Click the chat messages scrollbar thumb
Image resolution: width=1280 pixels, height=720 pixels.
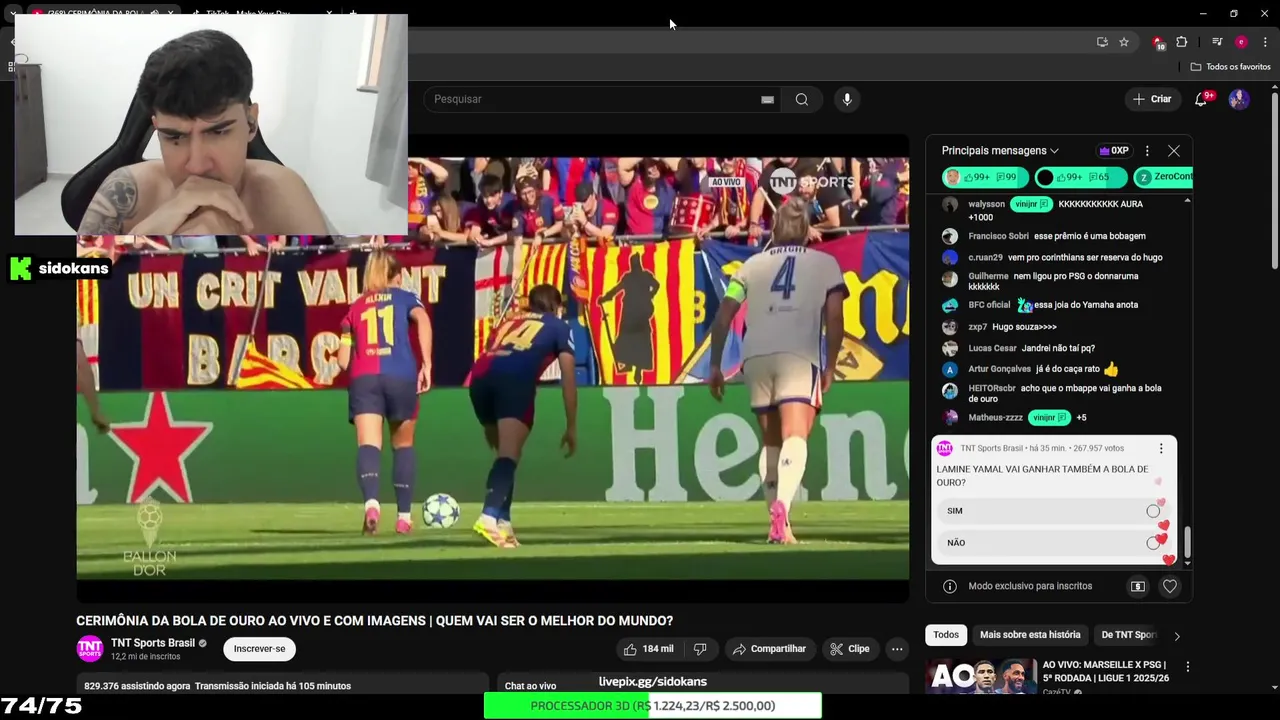(1187, 543)
